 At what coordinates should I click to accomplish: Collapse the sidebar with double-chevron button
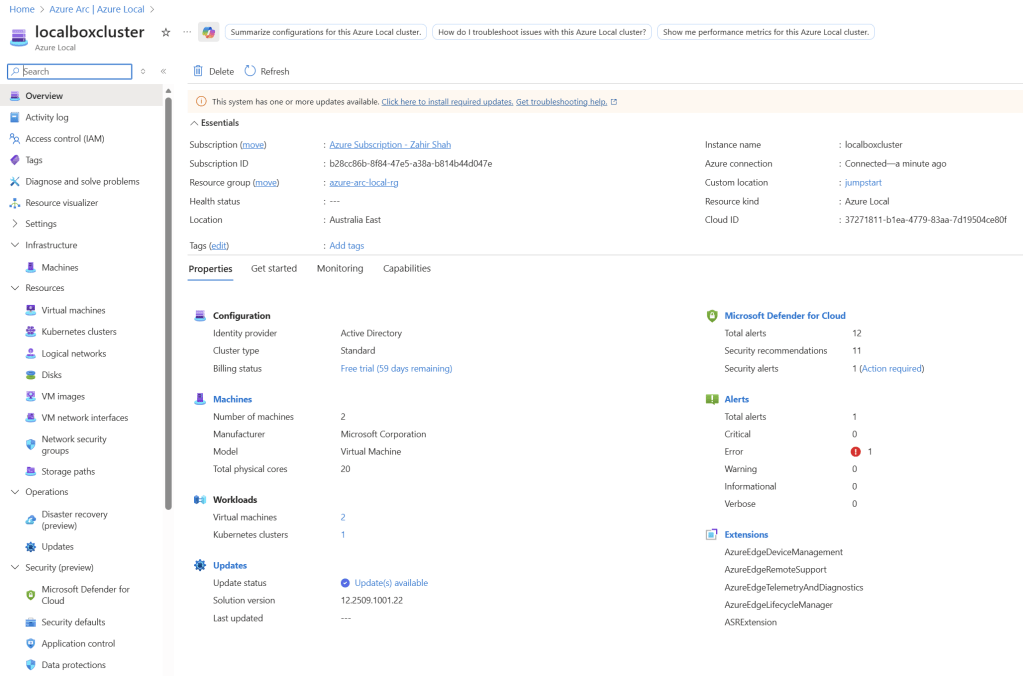click(x=163, y=71)
